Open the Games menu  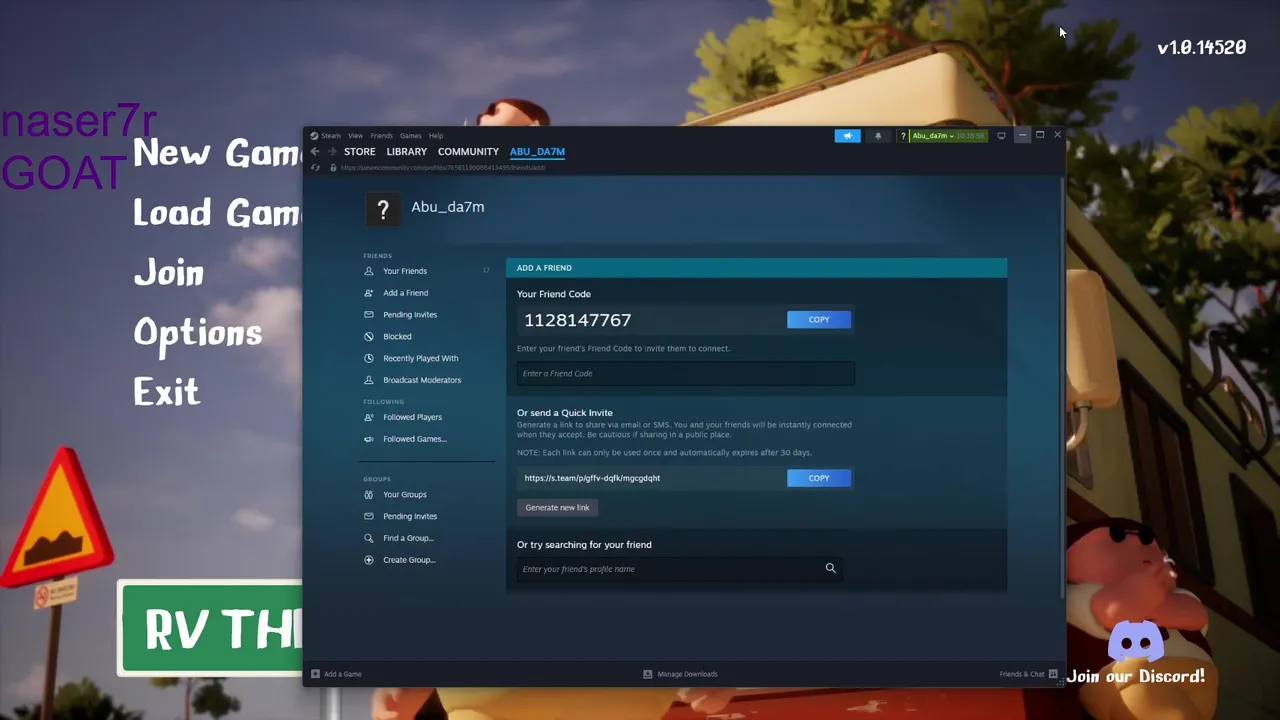(411, 136)
